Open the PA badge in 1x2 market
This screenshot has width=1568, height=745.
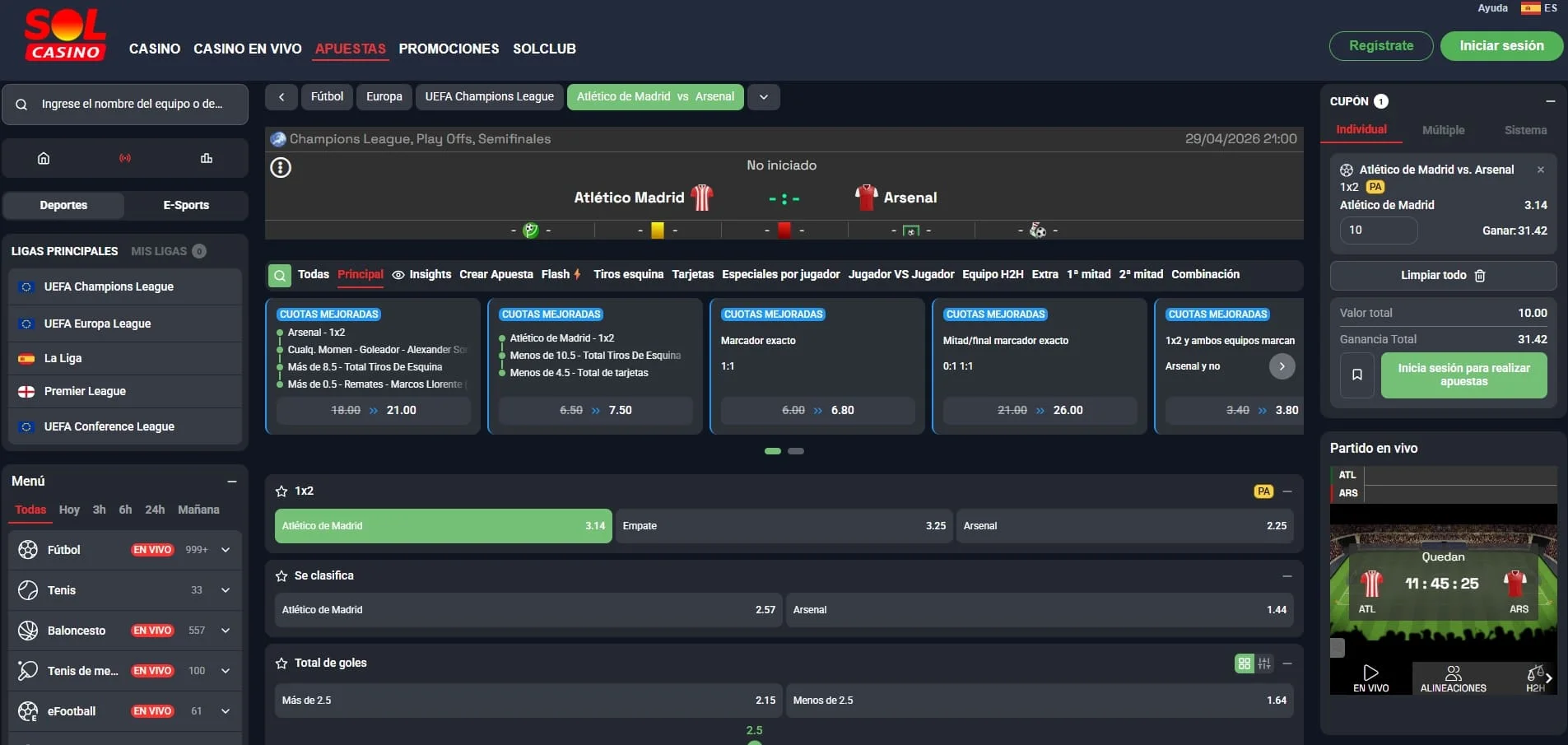click(x=1263, y=491)
